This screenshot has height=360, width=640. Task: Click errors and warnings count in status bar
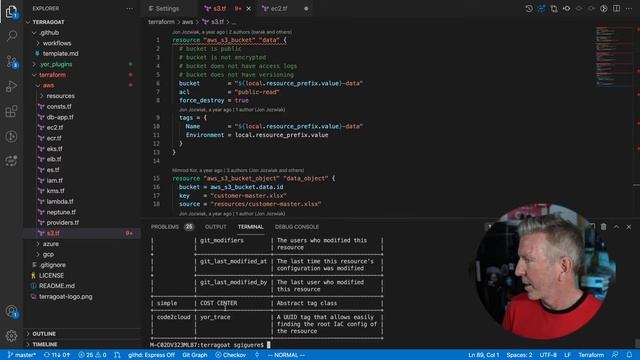click(x=92, y=355)
